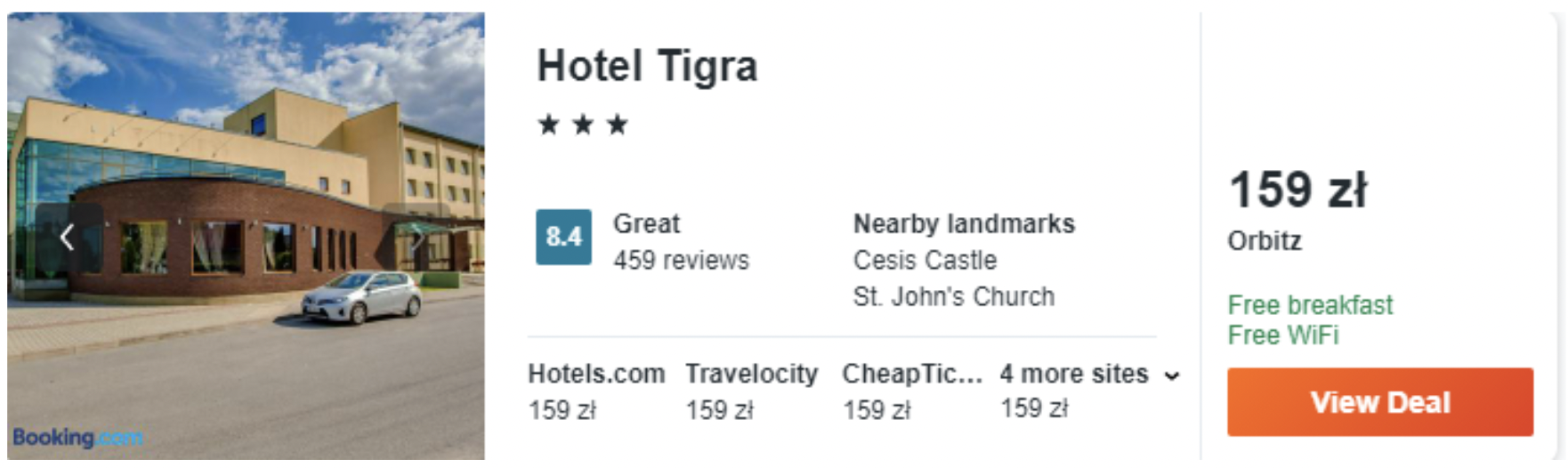
Task: Expand the 4 more sites chevron
Action: 1172,375
